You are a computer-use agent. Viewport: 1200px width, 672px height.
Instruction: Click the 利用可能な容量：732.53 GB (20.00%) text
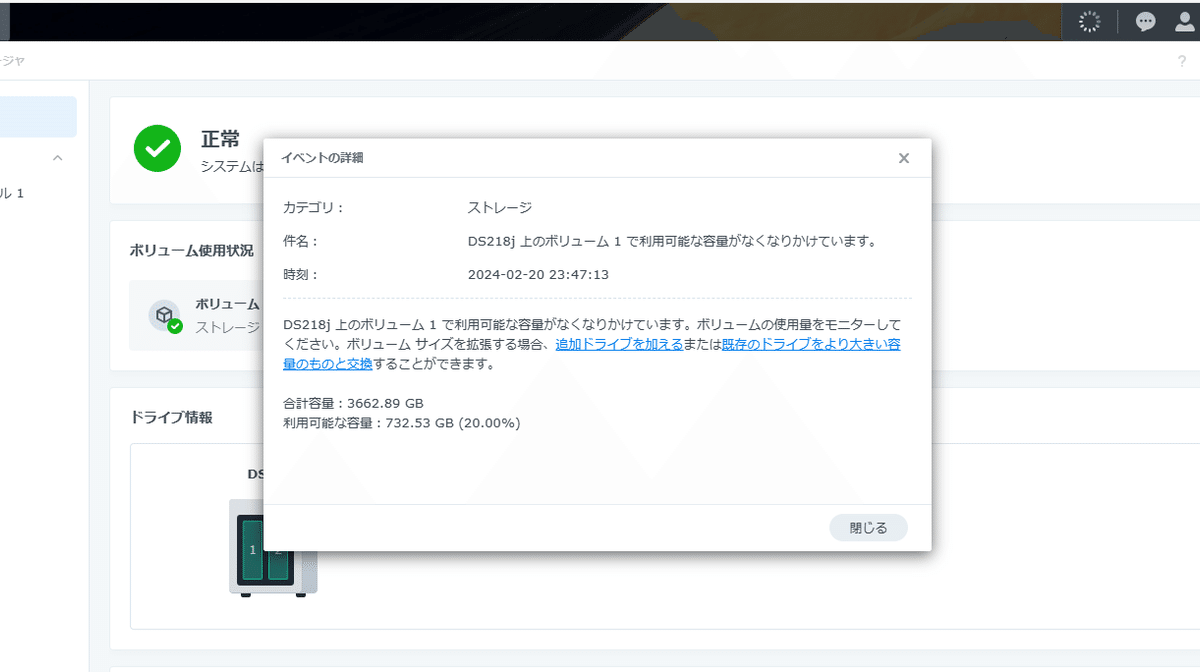(x=401, y=423)
